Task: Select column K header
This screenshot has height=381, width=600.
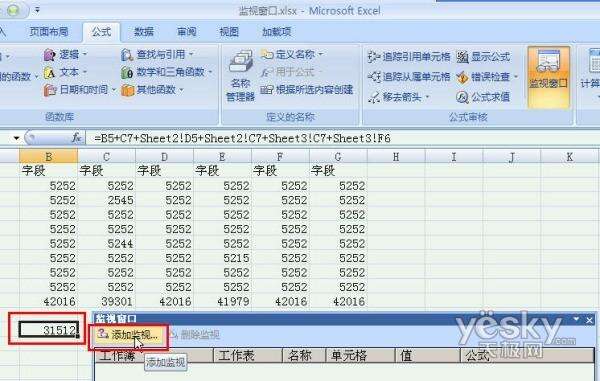Action: [570, 156]
